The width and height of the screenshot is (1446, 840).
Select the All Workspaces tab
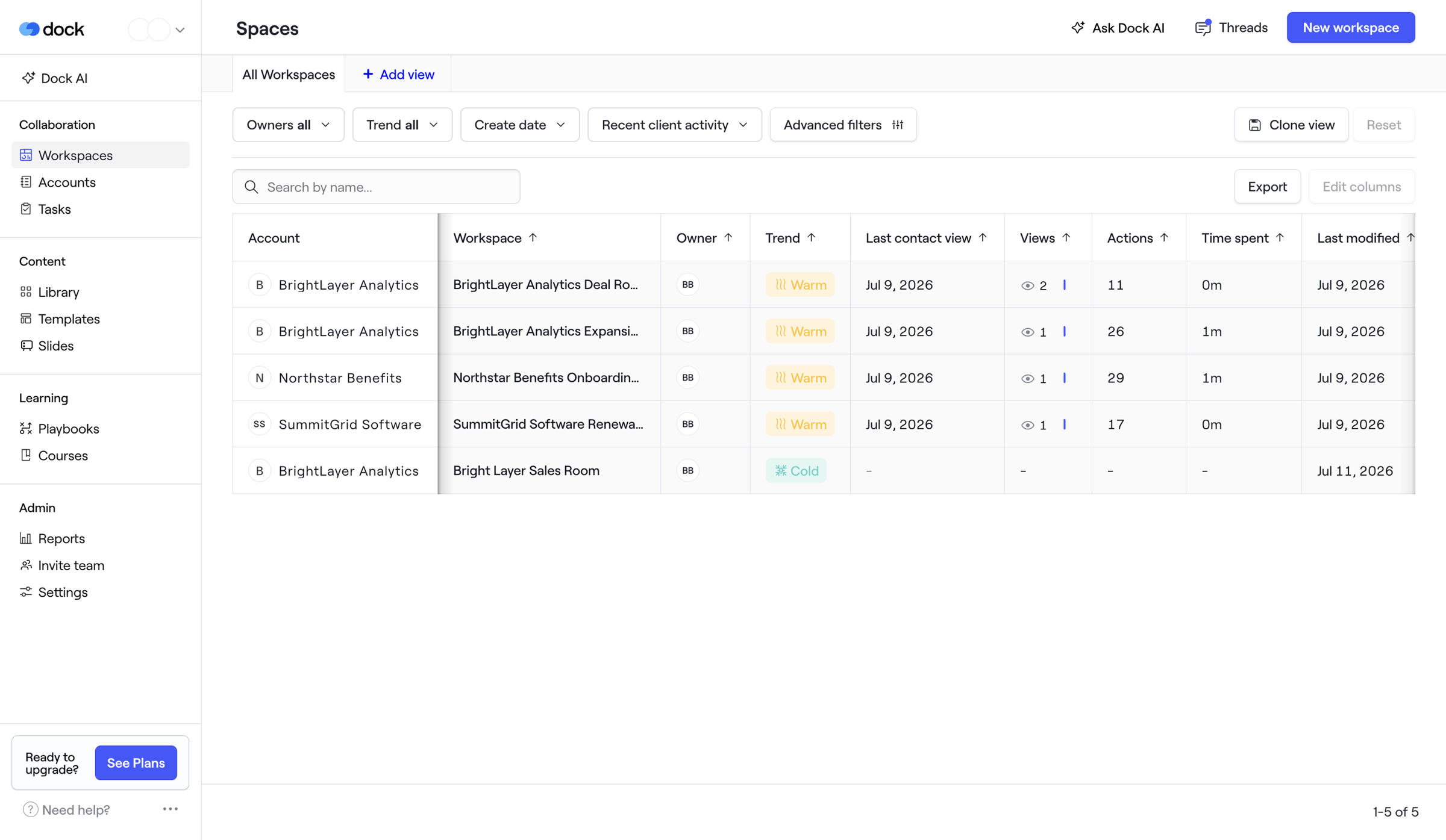coord(289,74)
